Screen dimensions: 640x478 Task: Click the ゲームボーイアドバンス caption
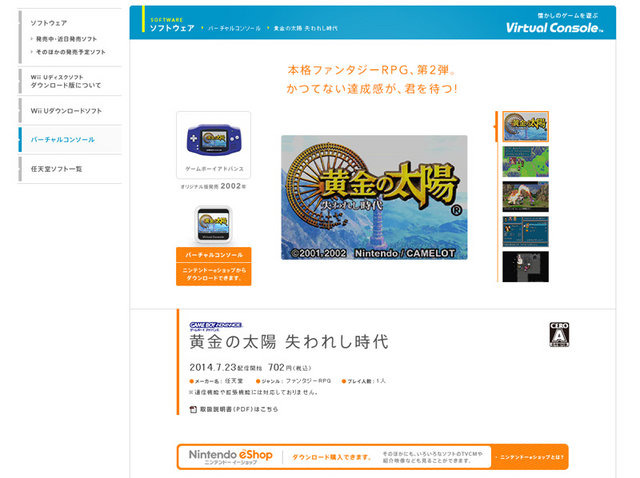pyautogui.click(x=214, y=169)
